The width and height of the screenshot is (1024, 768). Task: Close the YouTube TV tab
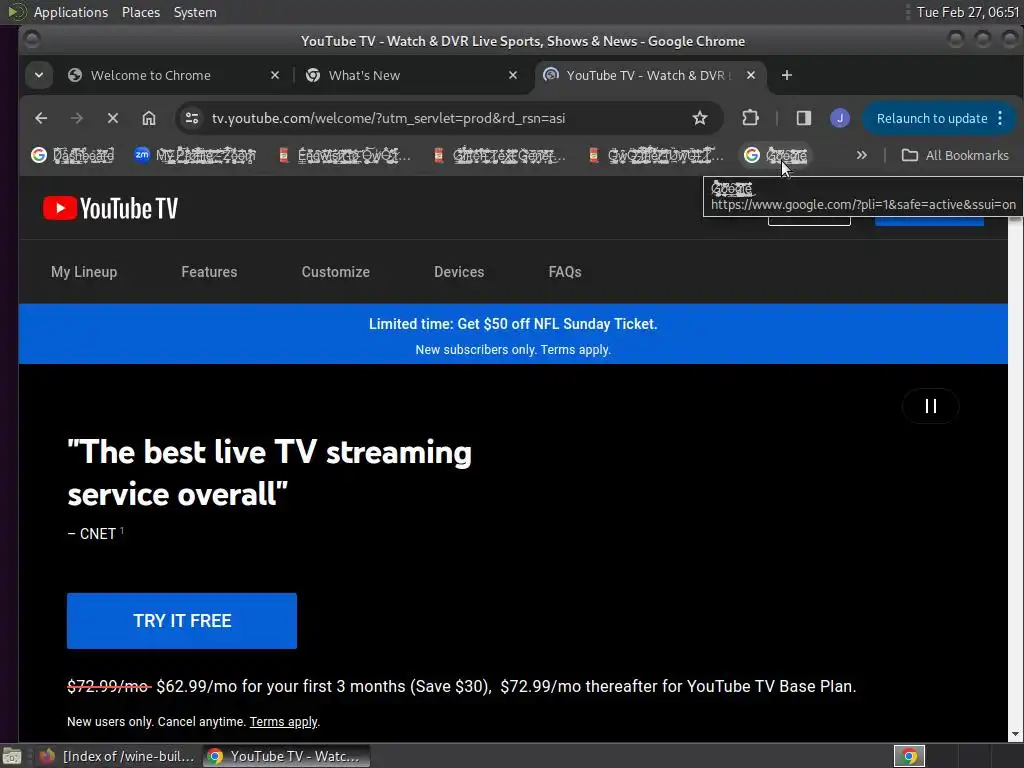(751, 75)
